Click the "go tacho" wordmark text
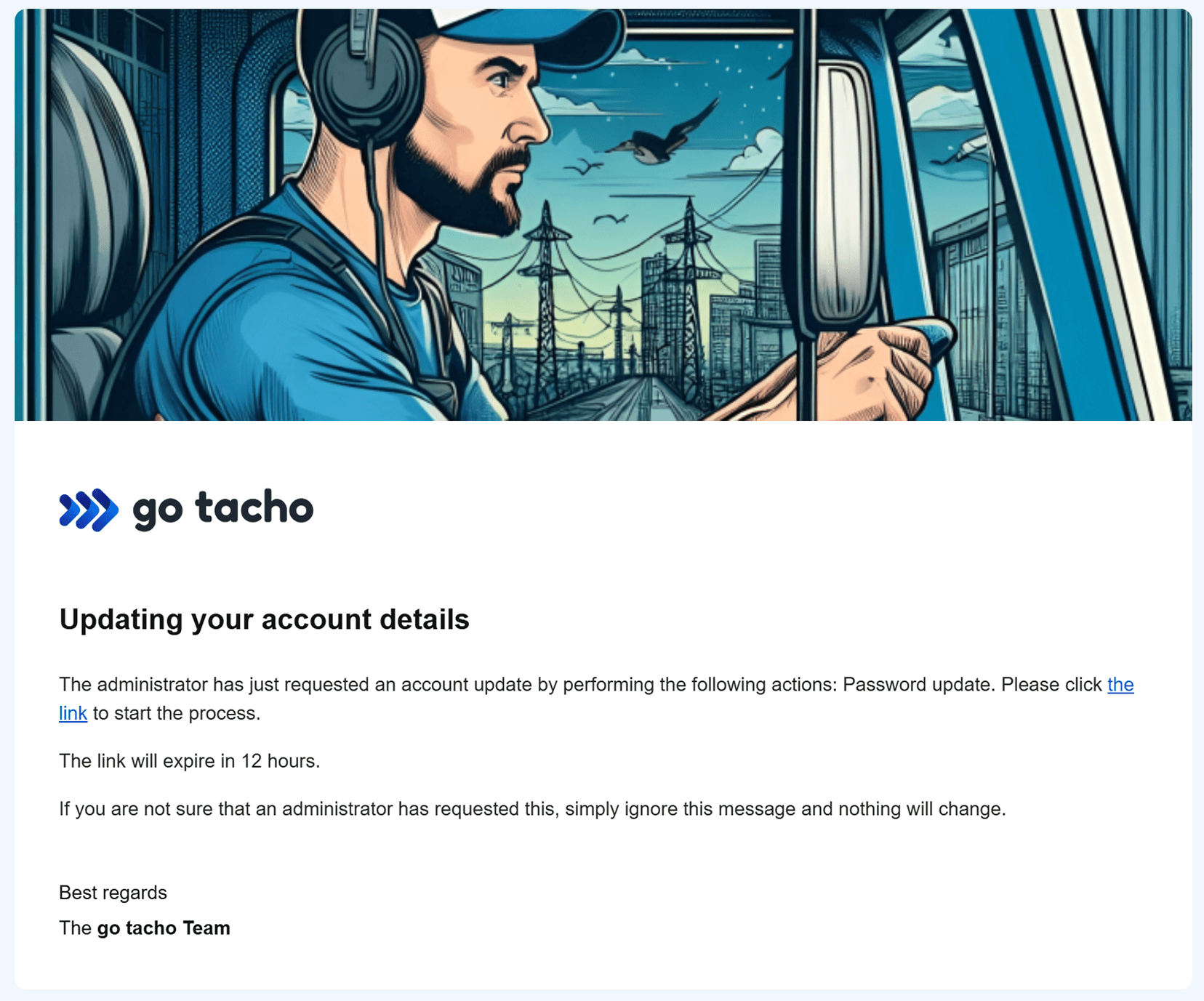Image resolution: width=1204 pixels, height=1001 pixels. 222,508
